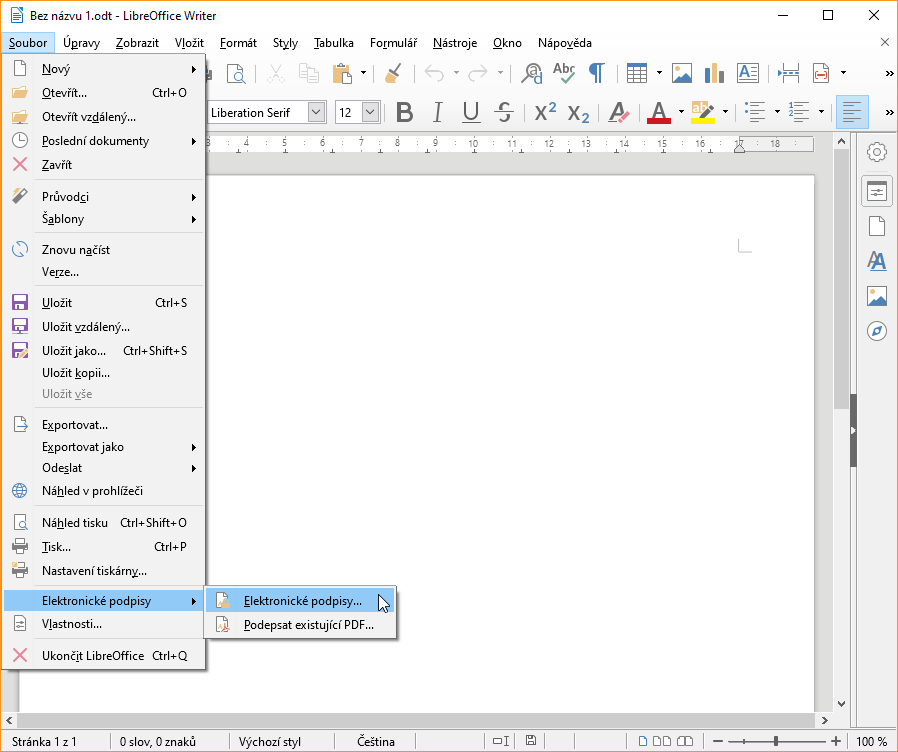Click the Paste clipboard icon

[x=342, y=73]
